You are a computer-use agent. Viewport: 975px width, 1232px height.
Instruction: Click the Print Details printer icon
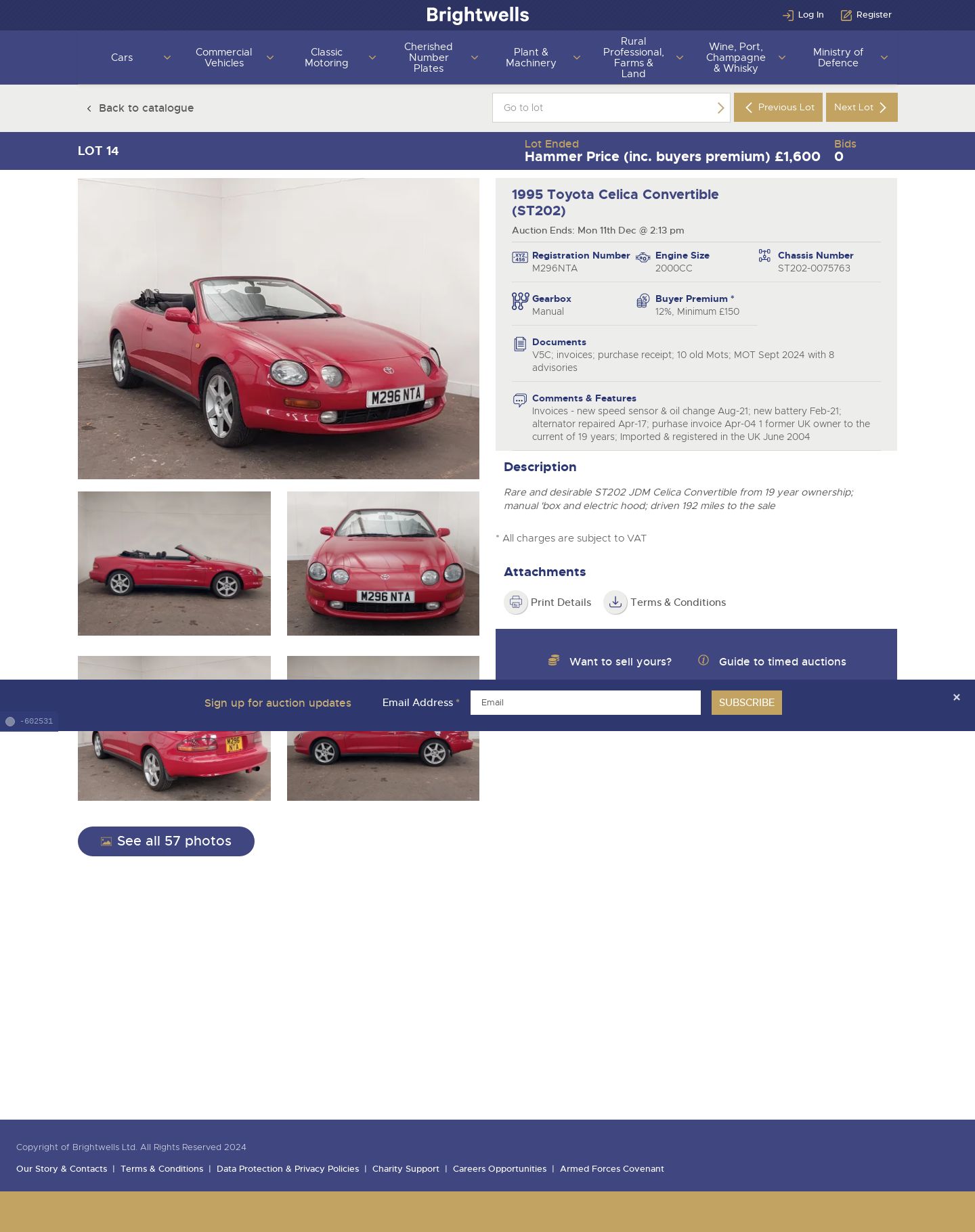click(x=516, y=602)
